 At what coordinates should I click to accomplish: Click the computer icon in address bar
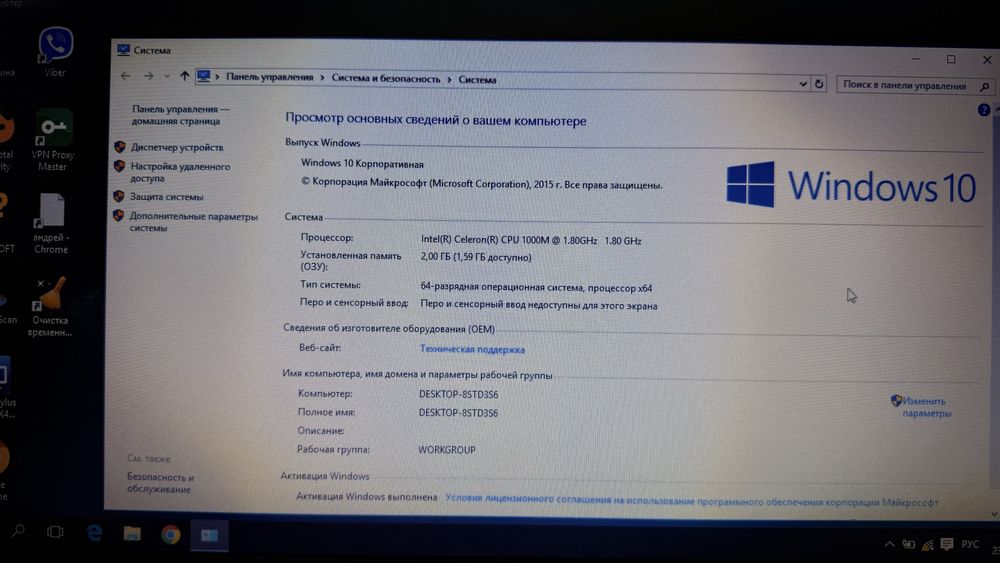click(203, 77)
